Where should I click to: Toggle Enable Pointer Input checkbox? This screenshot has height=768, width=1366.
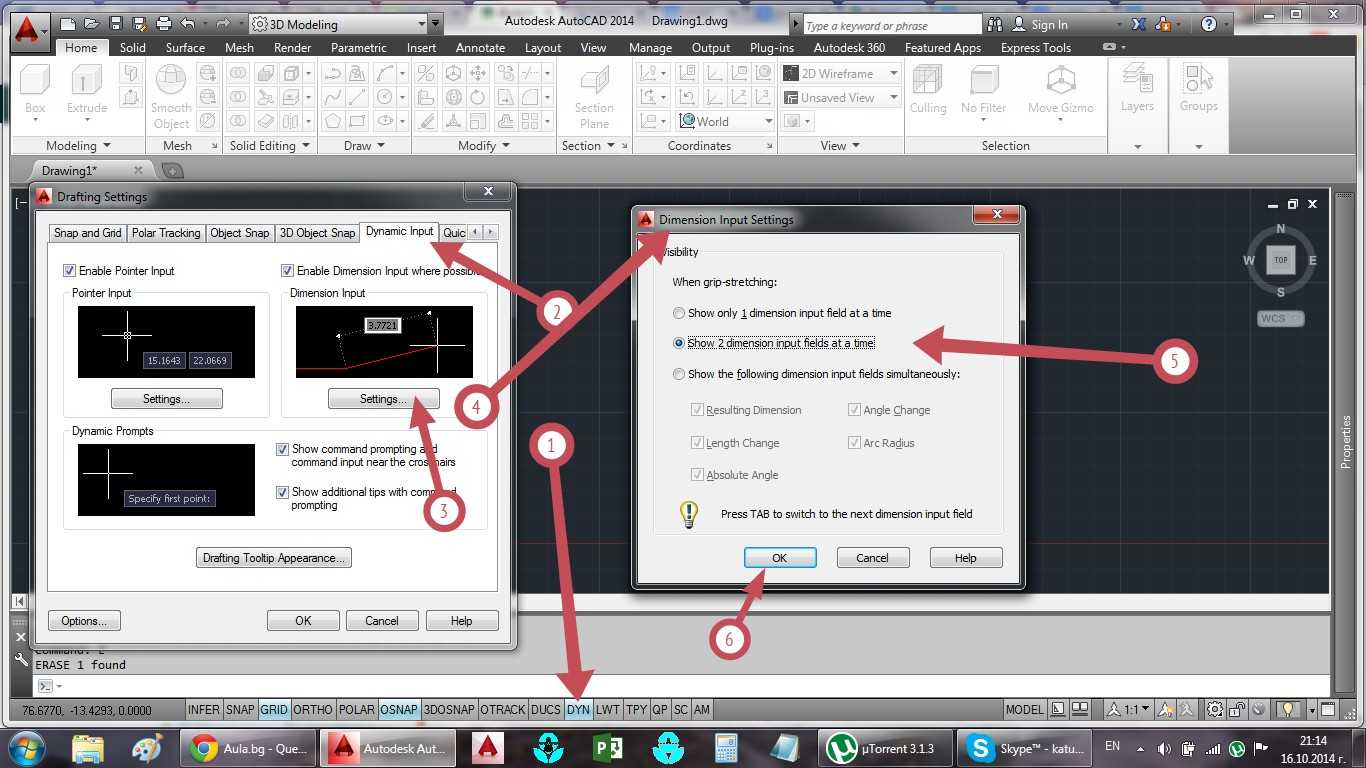[69, 271]
